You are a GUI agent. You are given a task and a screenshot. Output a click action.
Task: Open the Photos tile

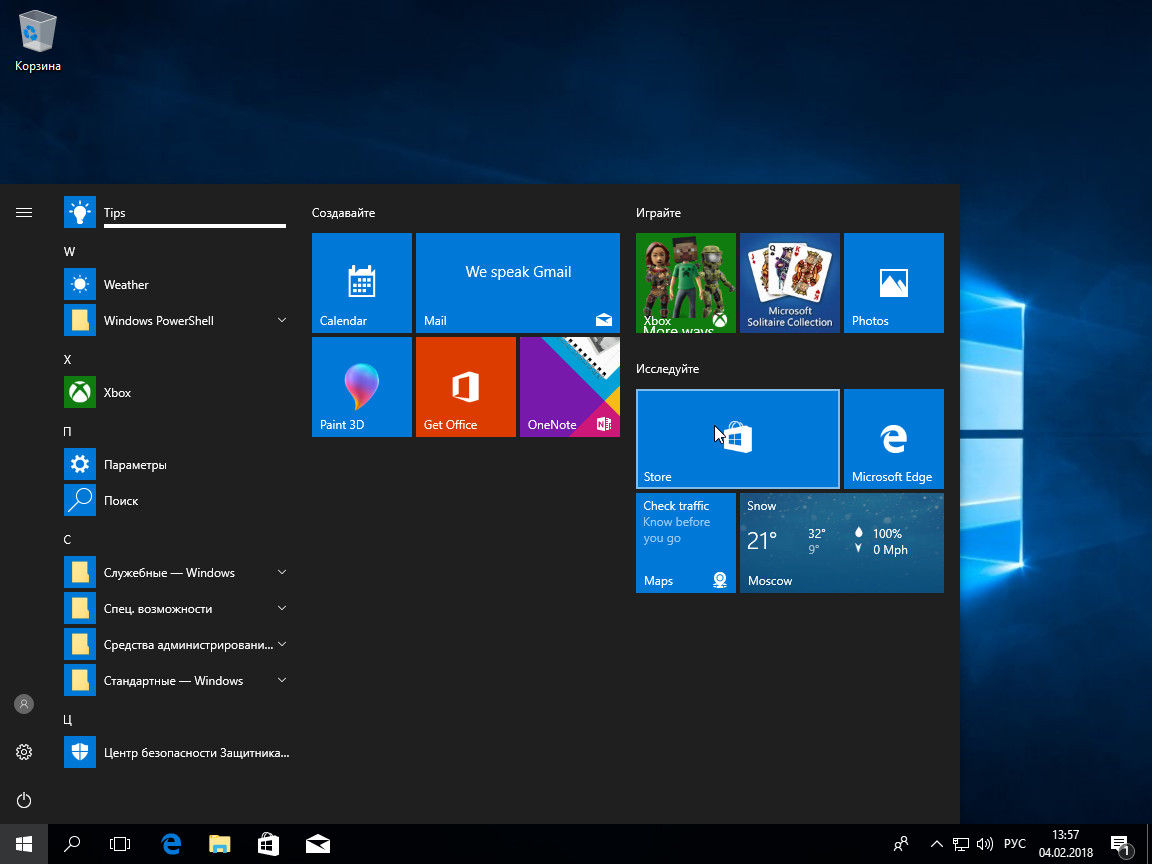coord(893,282)
